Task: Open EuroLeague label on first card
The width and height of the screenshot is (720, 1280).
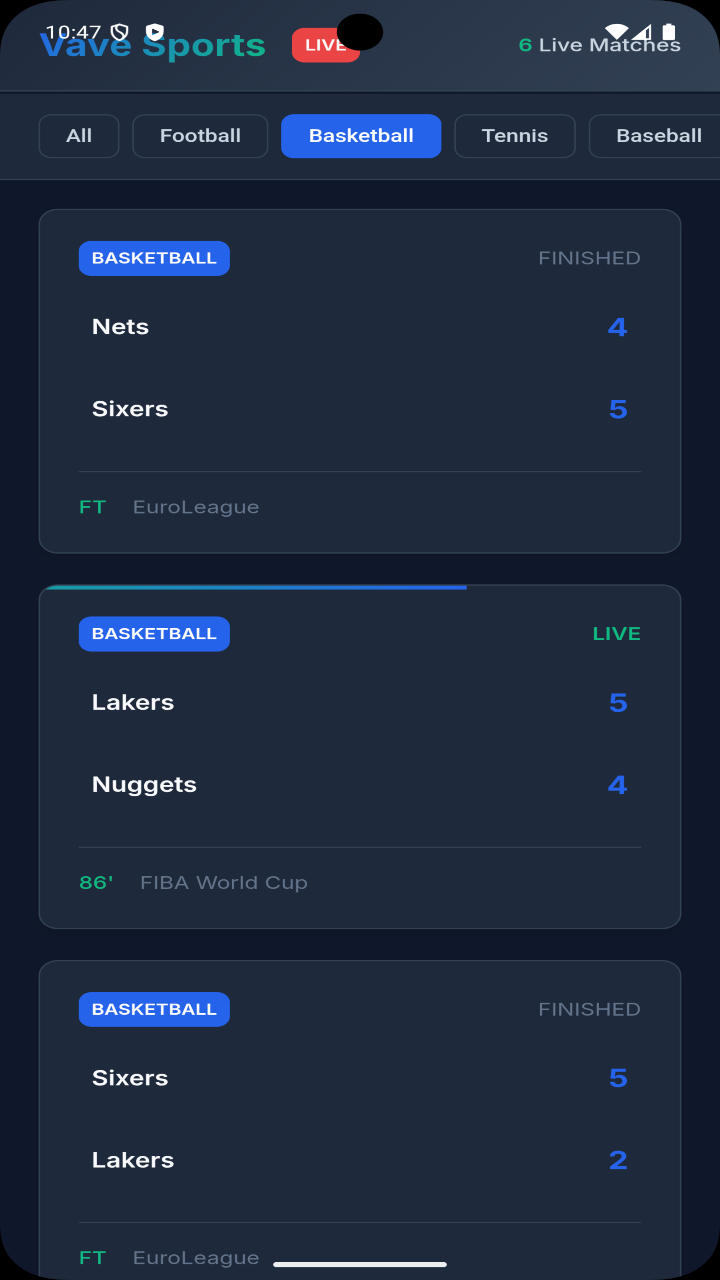Action: [196, 507]
